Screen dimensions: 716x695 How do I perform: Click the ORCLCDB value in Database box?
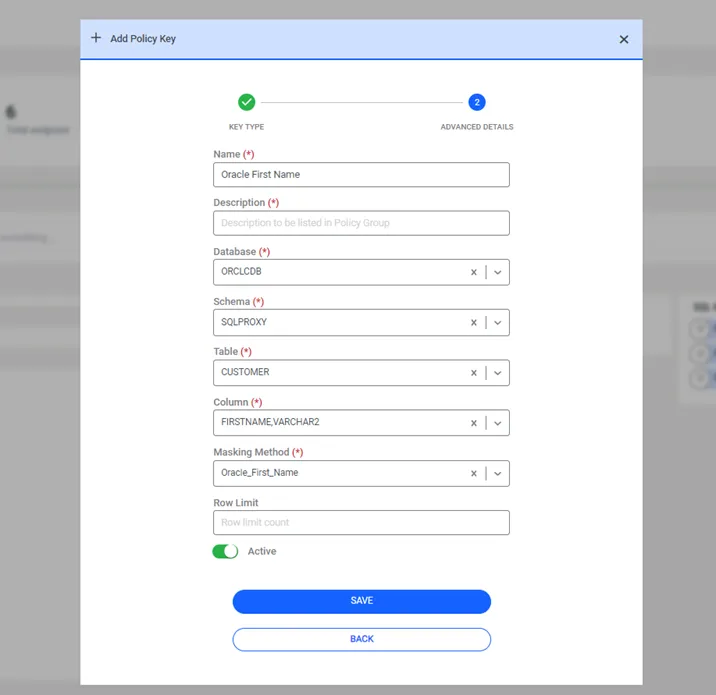point(241,271)
